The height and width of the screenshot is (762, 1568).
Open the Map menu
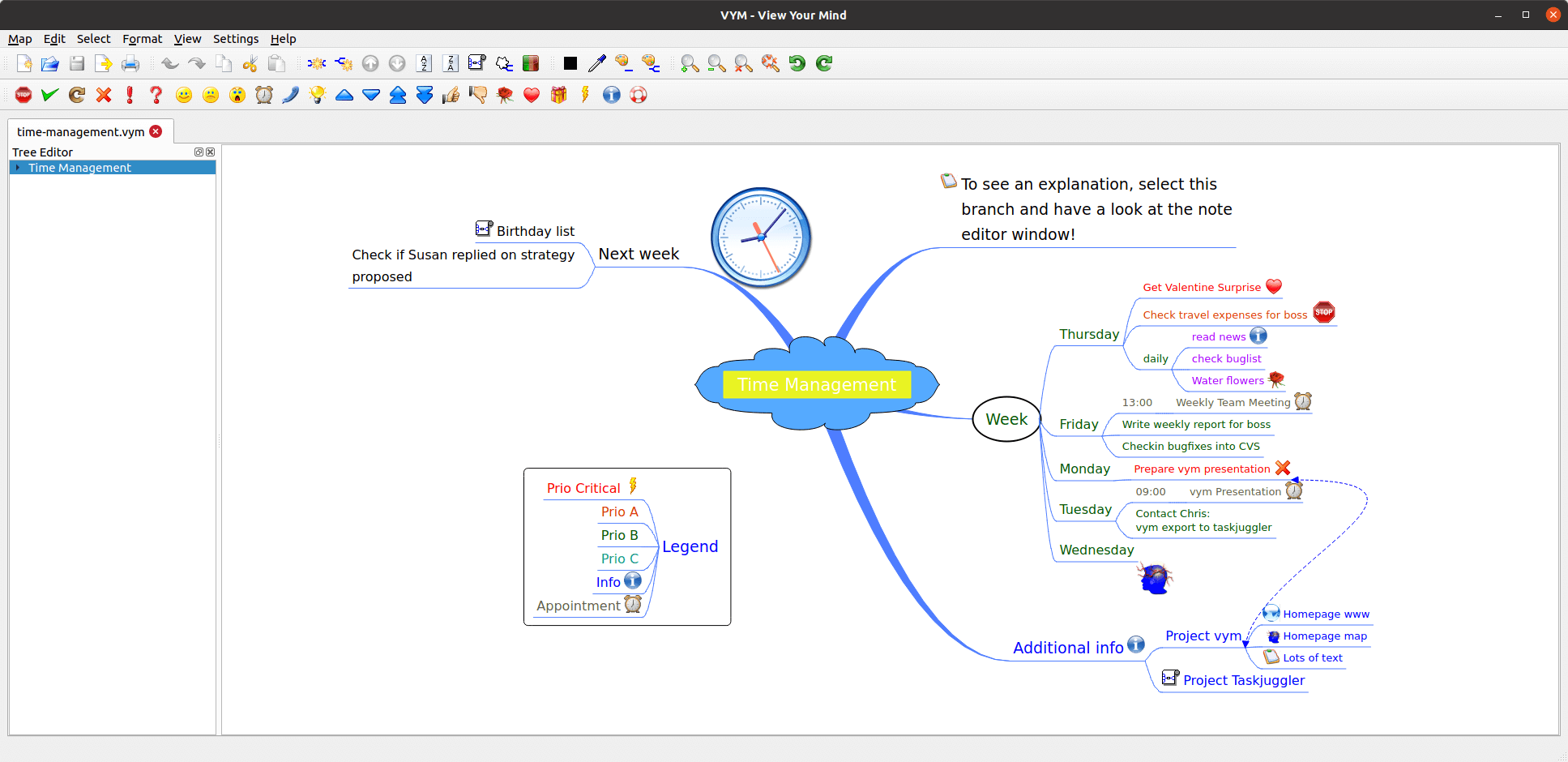point(20,39)
